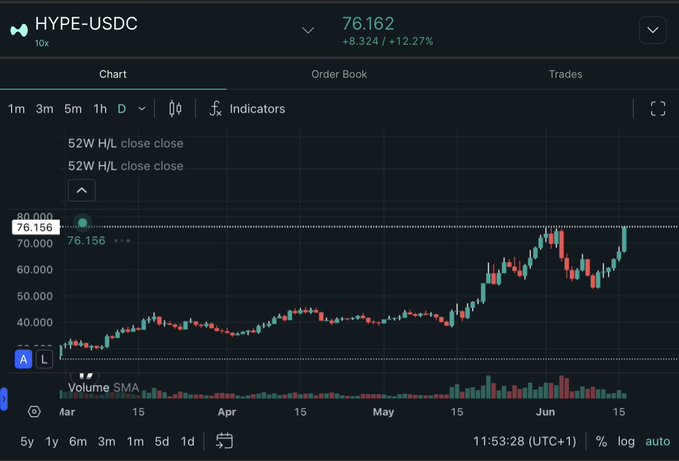Viewport: 679px width, 461px height.
Task: Click the May label on time axis
Action: click(383, 412)
